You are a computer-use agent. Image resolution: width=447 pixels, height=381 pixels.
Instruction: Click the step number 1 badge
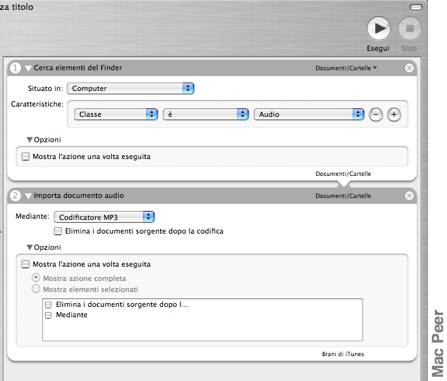[15, 68]
